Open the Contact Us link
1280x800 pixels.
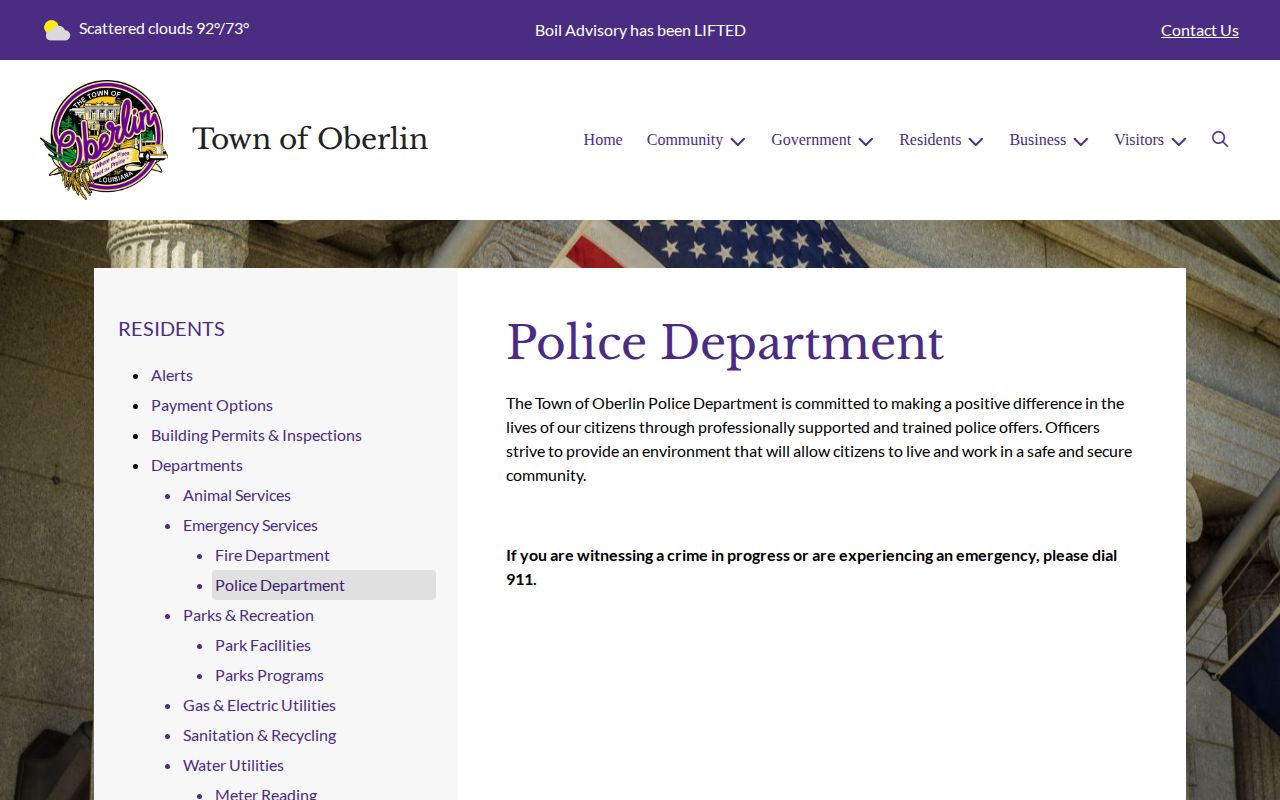pos(1200,30)
